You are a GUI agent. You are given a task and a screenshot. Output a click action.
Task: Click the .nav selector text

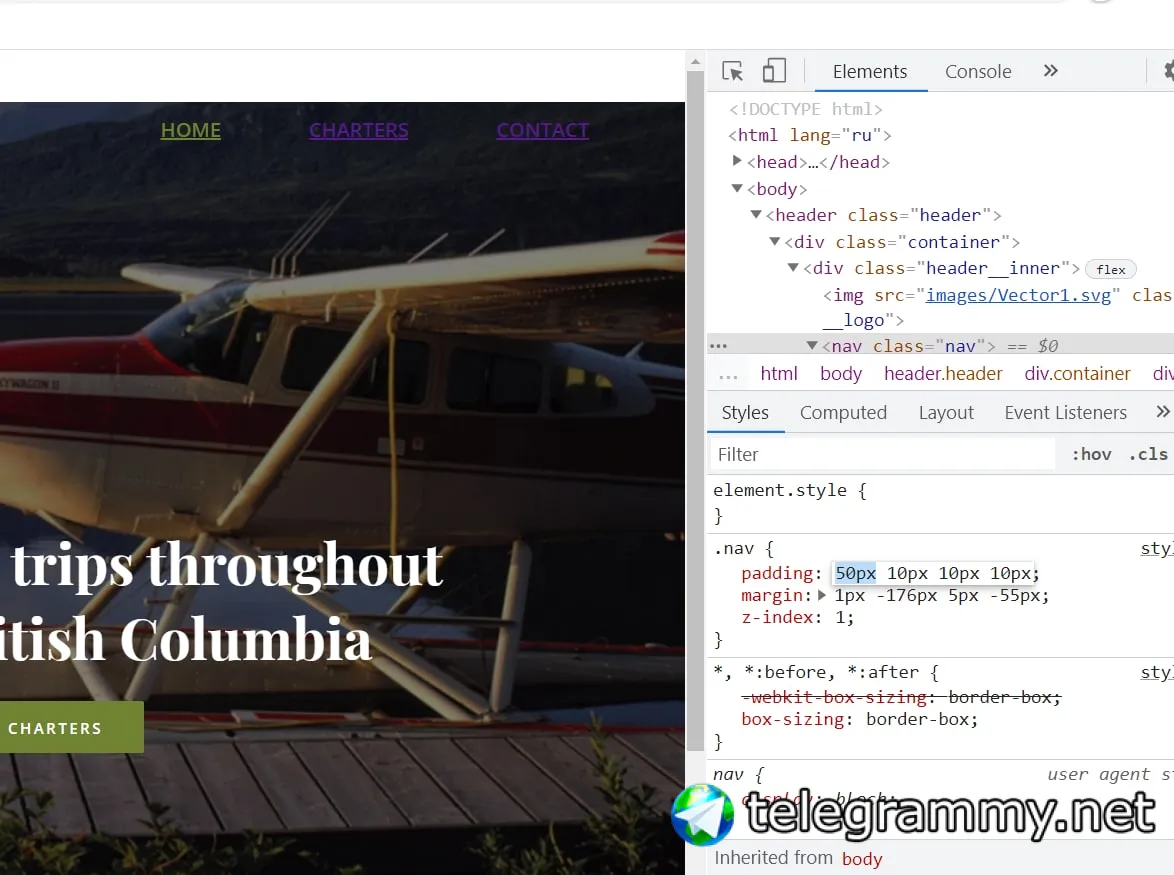(734, 549)
